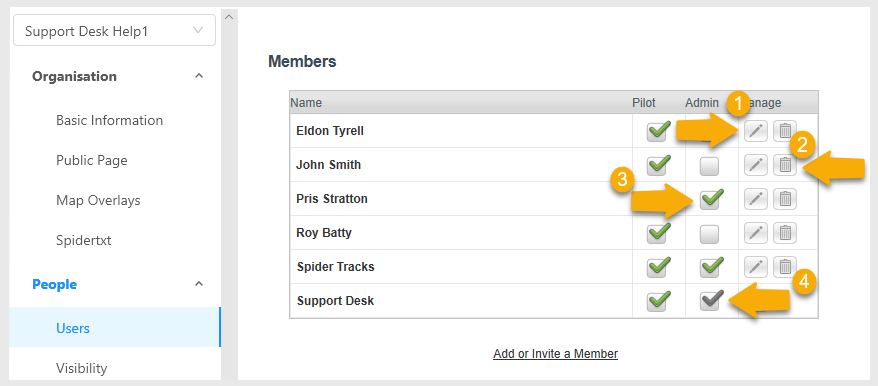
Task: Remove John Smith via trash icon
Action: [x=785, y=165]
